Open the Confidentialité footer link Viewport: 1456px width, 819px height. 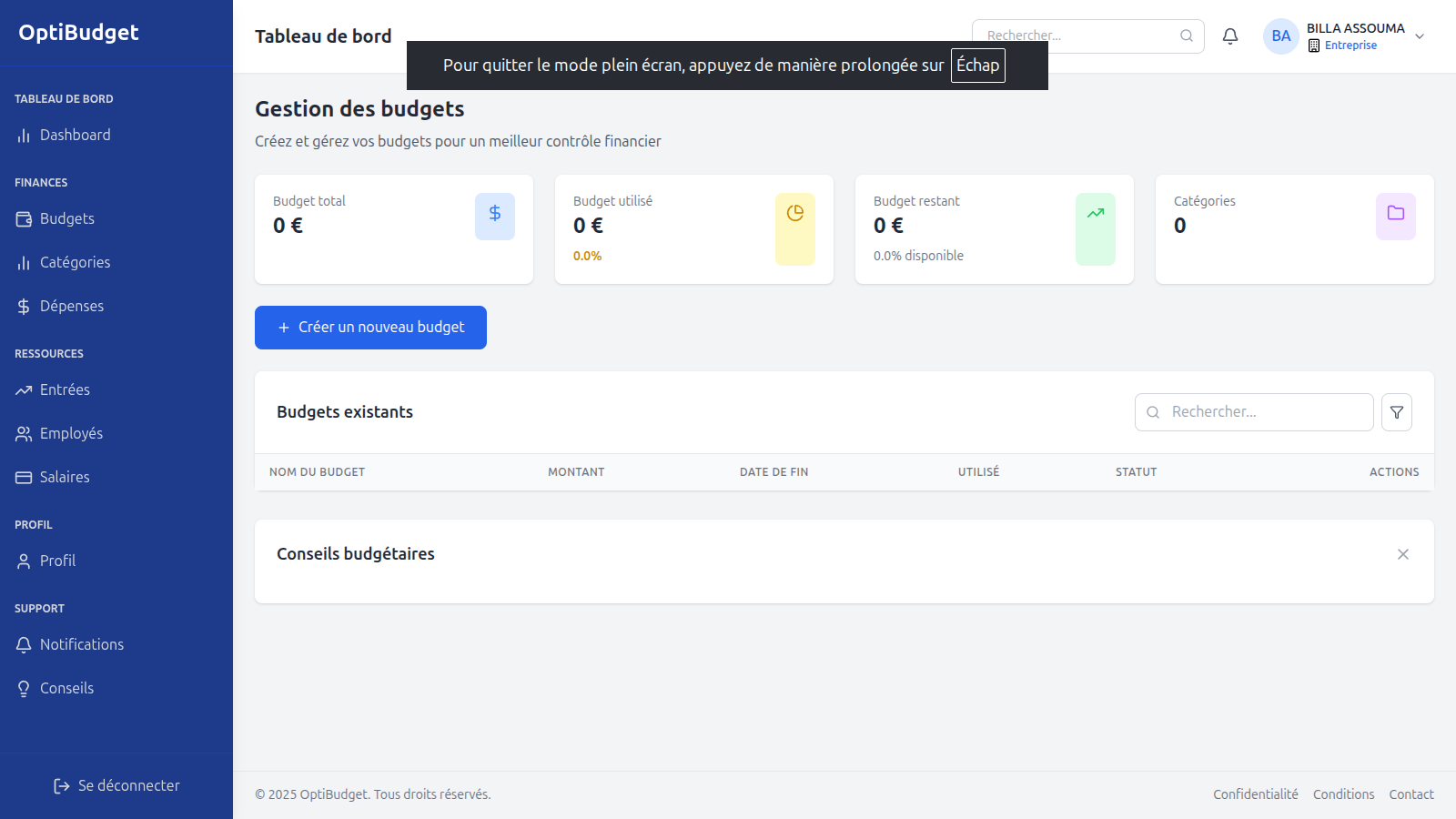1255,794
